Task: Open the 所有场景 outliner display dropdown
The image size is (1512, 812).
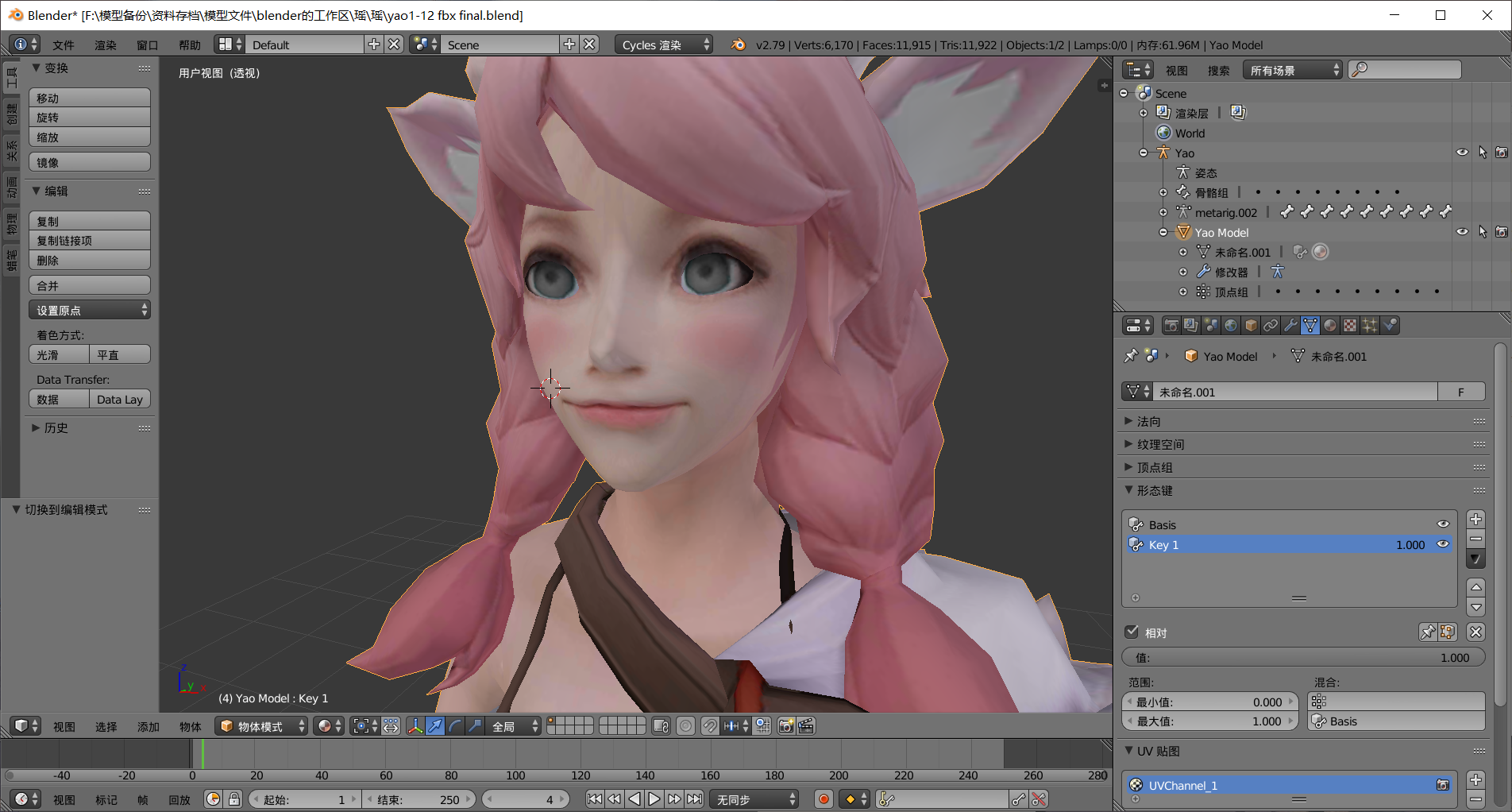Action: point(1292,70)
